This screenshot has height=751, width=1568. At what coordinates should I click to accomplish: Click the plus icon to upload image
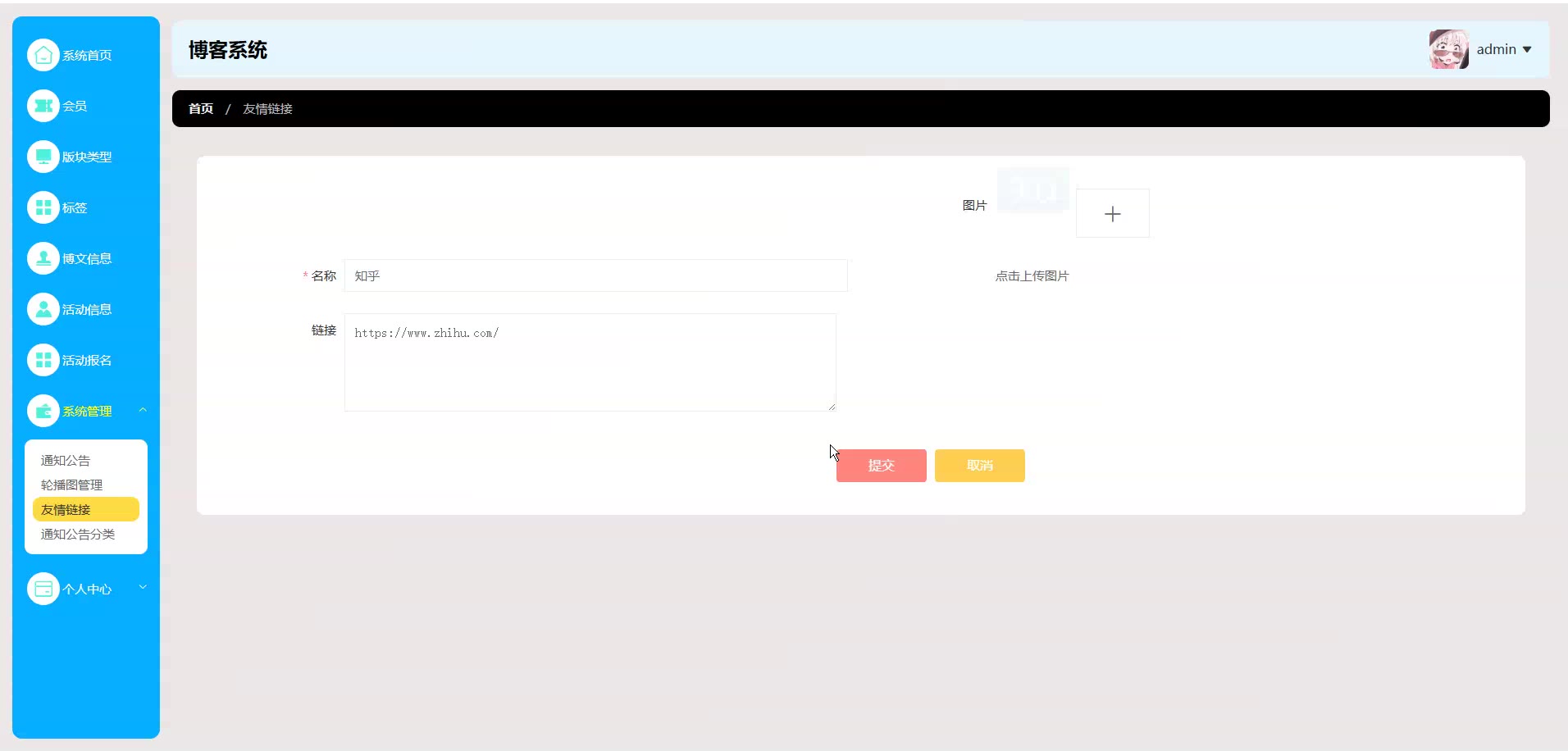[x=1112, y=214]
